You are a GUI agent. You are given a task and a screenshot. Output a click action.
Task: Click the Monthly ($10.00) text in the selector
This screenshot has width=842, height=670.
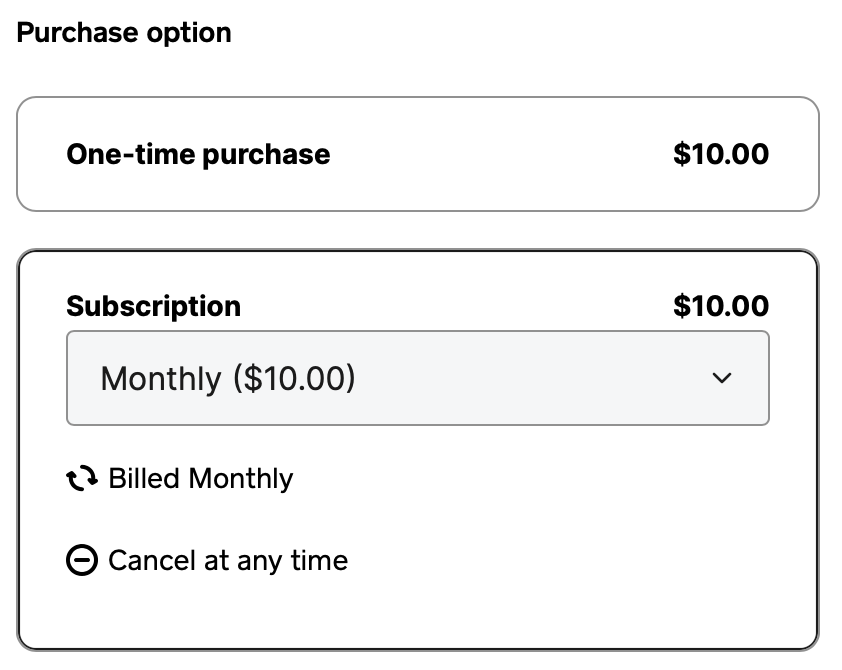tap(228, 378)
